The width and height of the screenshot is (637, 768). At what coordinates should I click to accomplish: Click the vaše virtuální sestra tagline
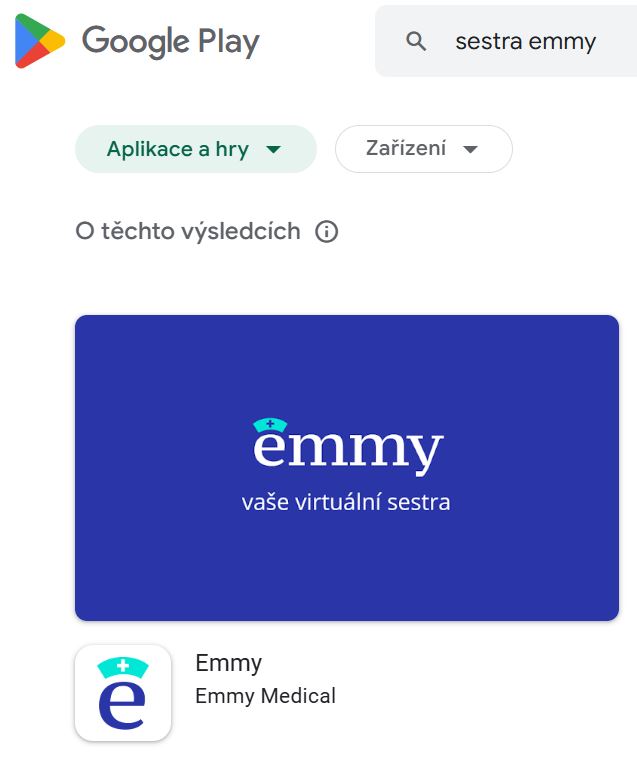click(346, 503)
